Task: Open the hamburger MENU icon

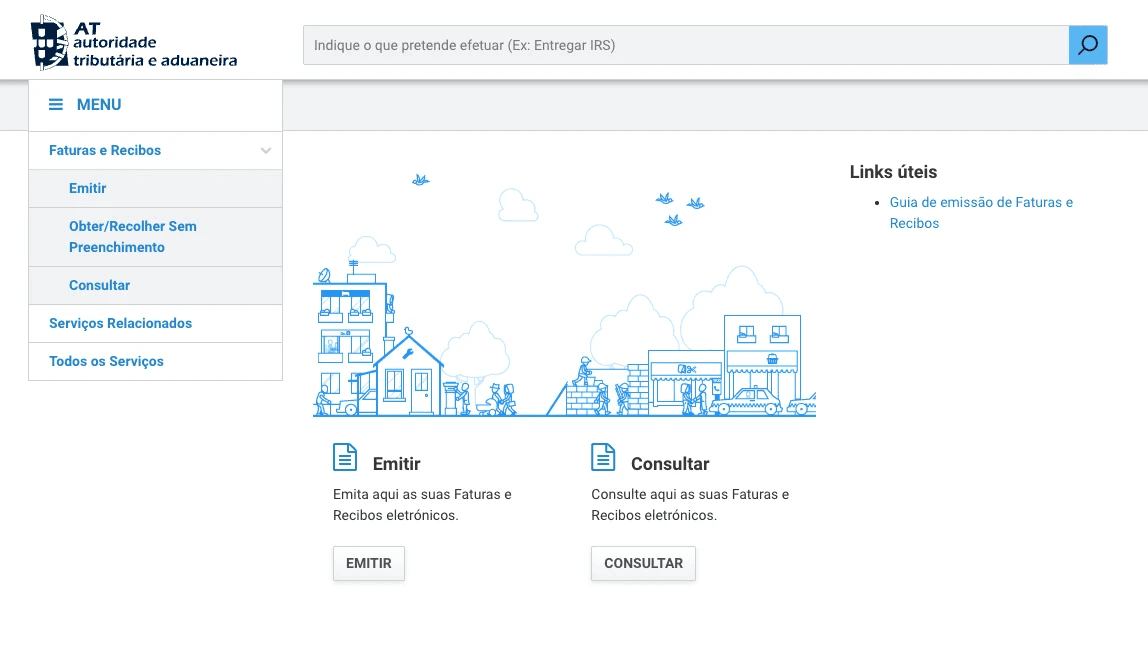Action: (56, 105)
